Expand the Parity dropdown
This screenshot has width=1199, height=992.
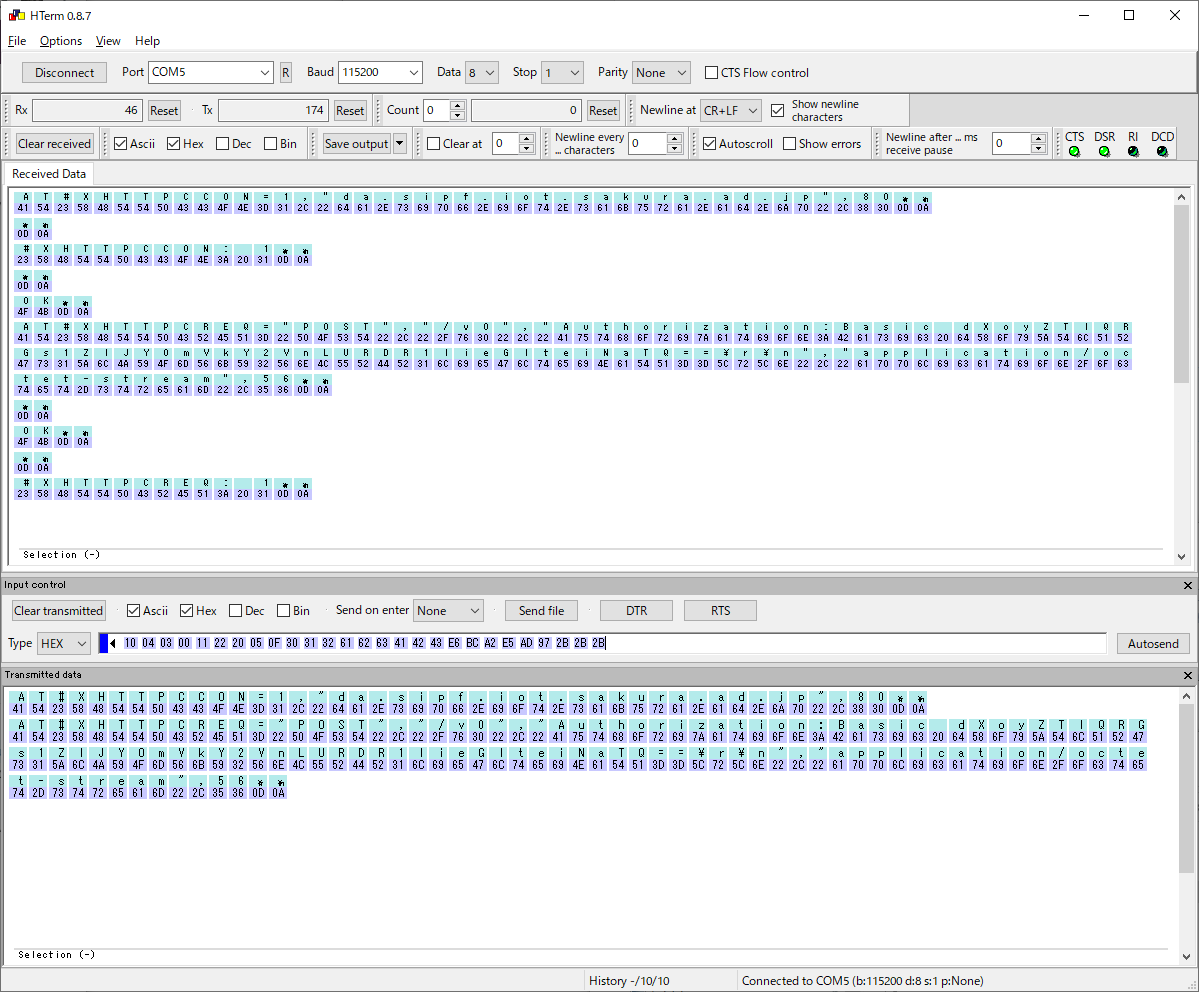tap(680, 73)
